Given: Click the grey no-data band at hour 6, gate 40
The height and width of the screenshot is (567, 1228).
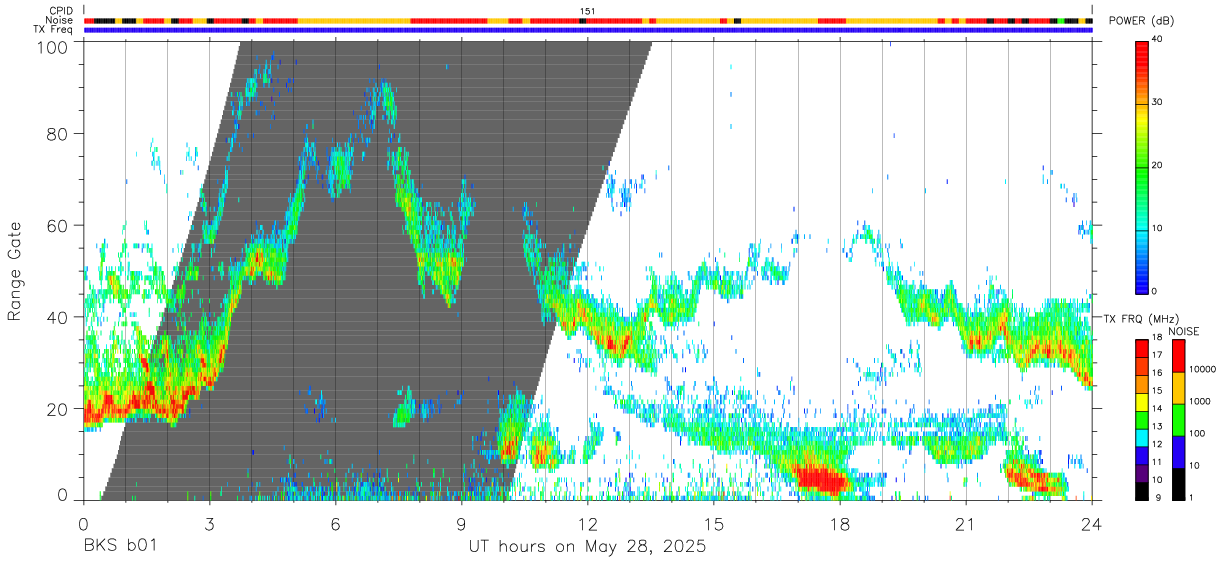Looking at the screenshot, I should tap(335, 317).
